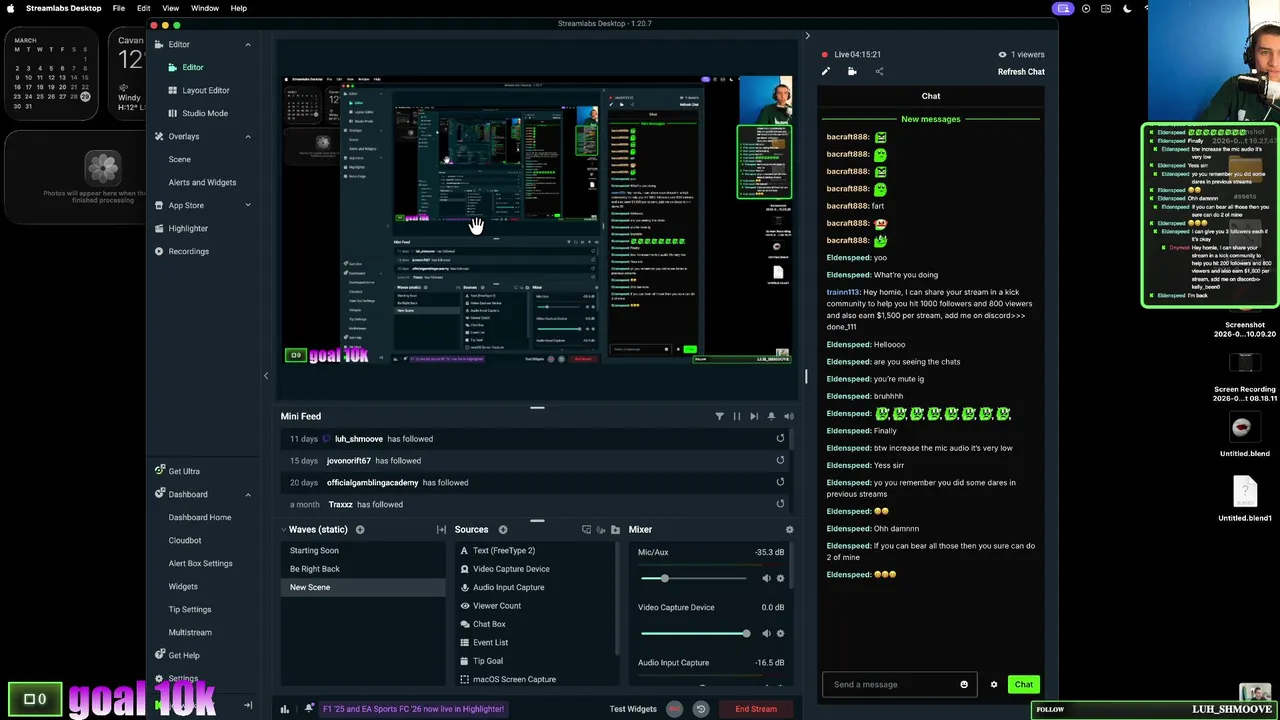Mute the Video Capture Device audio
This screenshot has width=1280, height=720.
coord(766,633)
